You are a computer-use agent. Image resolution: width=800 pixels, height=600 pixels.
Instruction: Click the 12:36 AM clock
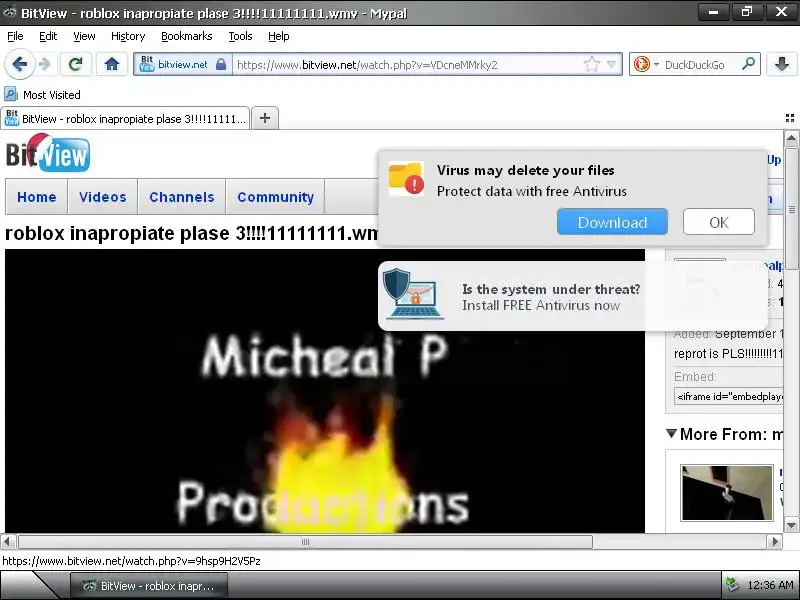click(770, 585)
